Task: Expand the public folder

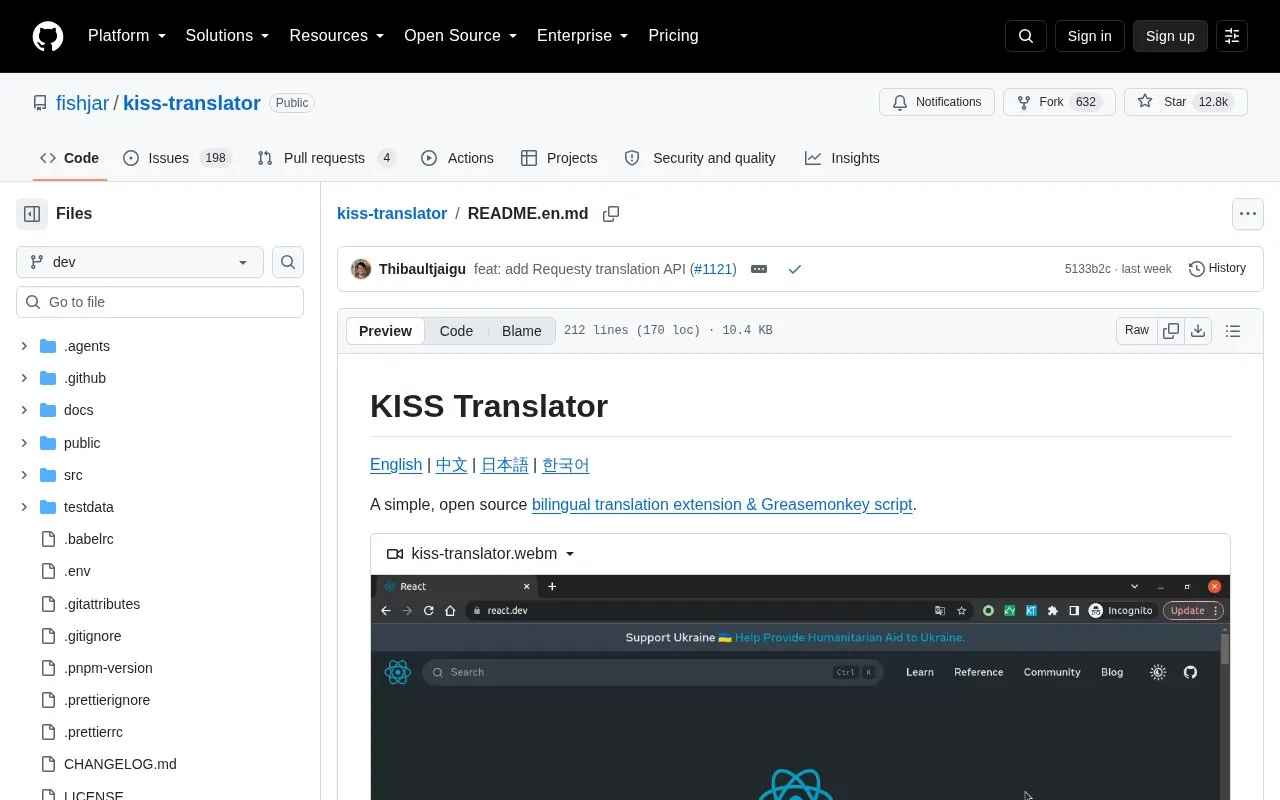Action: tap(24, 443)
